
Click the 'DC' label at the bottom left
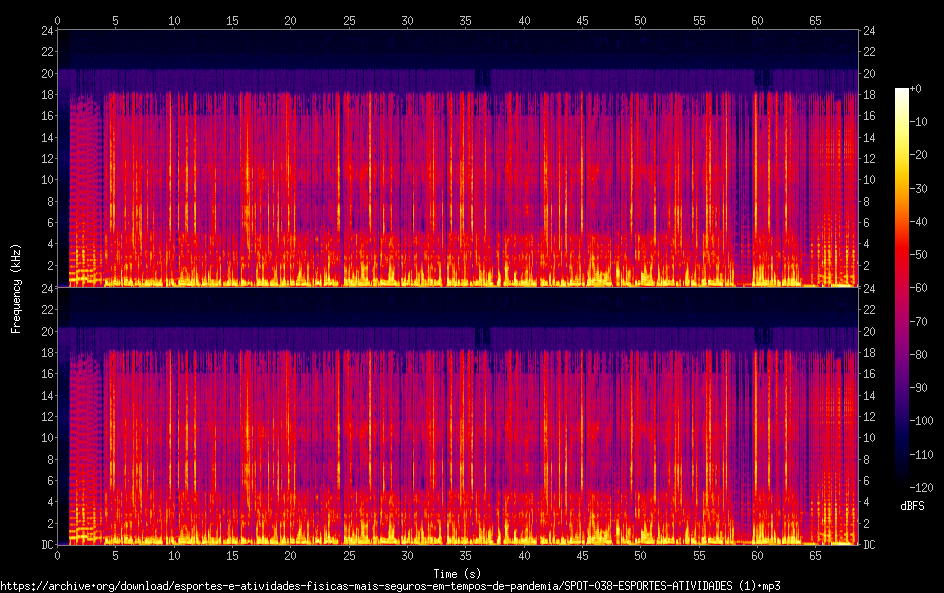point(48,544)
